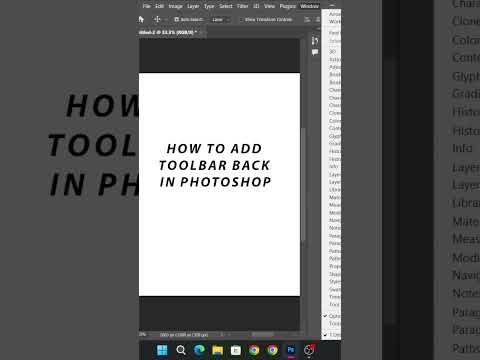Viewport: 480px width, 360px height.
Task: Toggle Show Transform Controls checkbox
Action: (241, 20)
